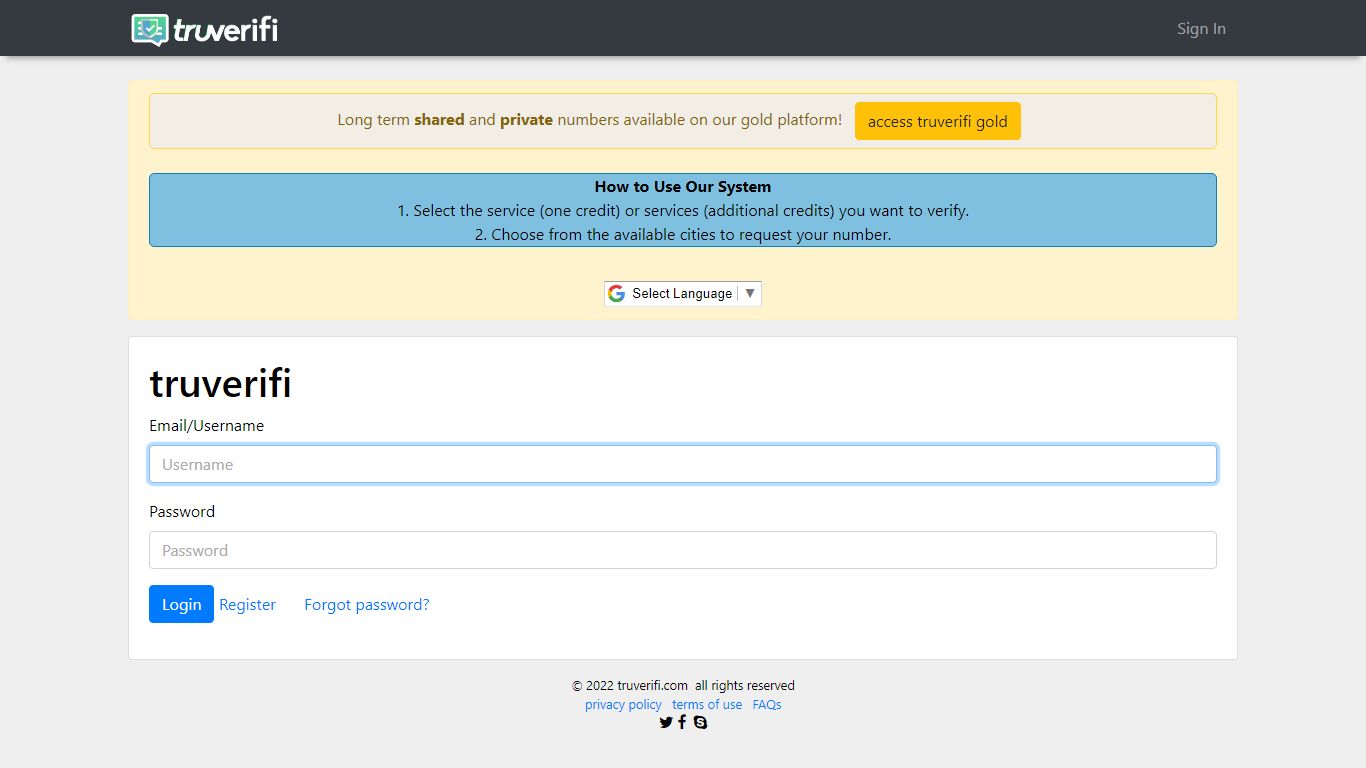
Task: Open the terms of use link
Action: (707, 704)
